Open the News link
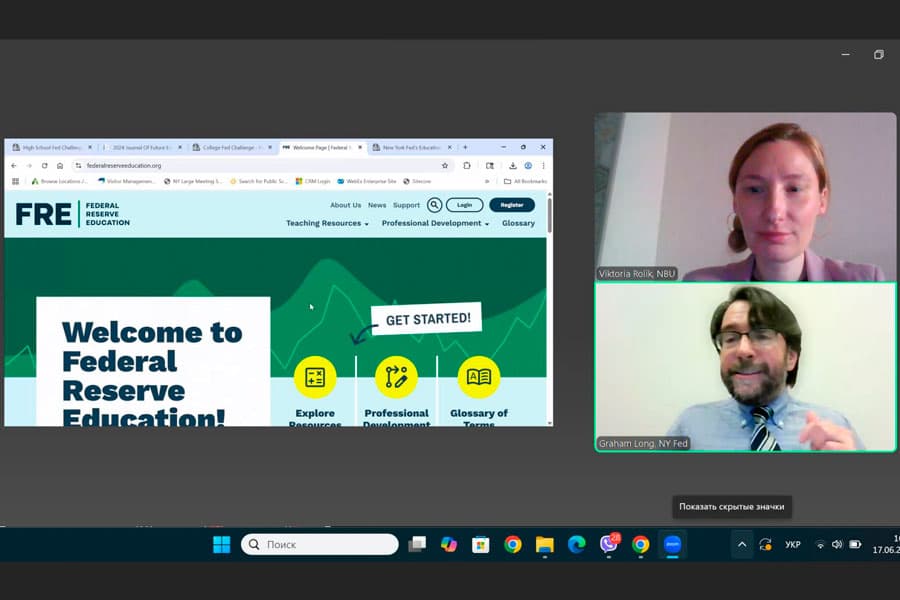This screenshot has width=900, height=600. [377, 205]
